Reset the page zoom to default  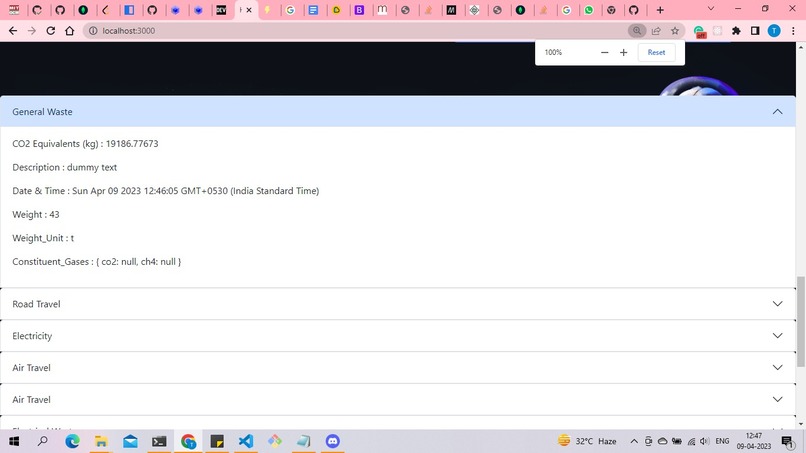[656, 52]
